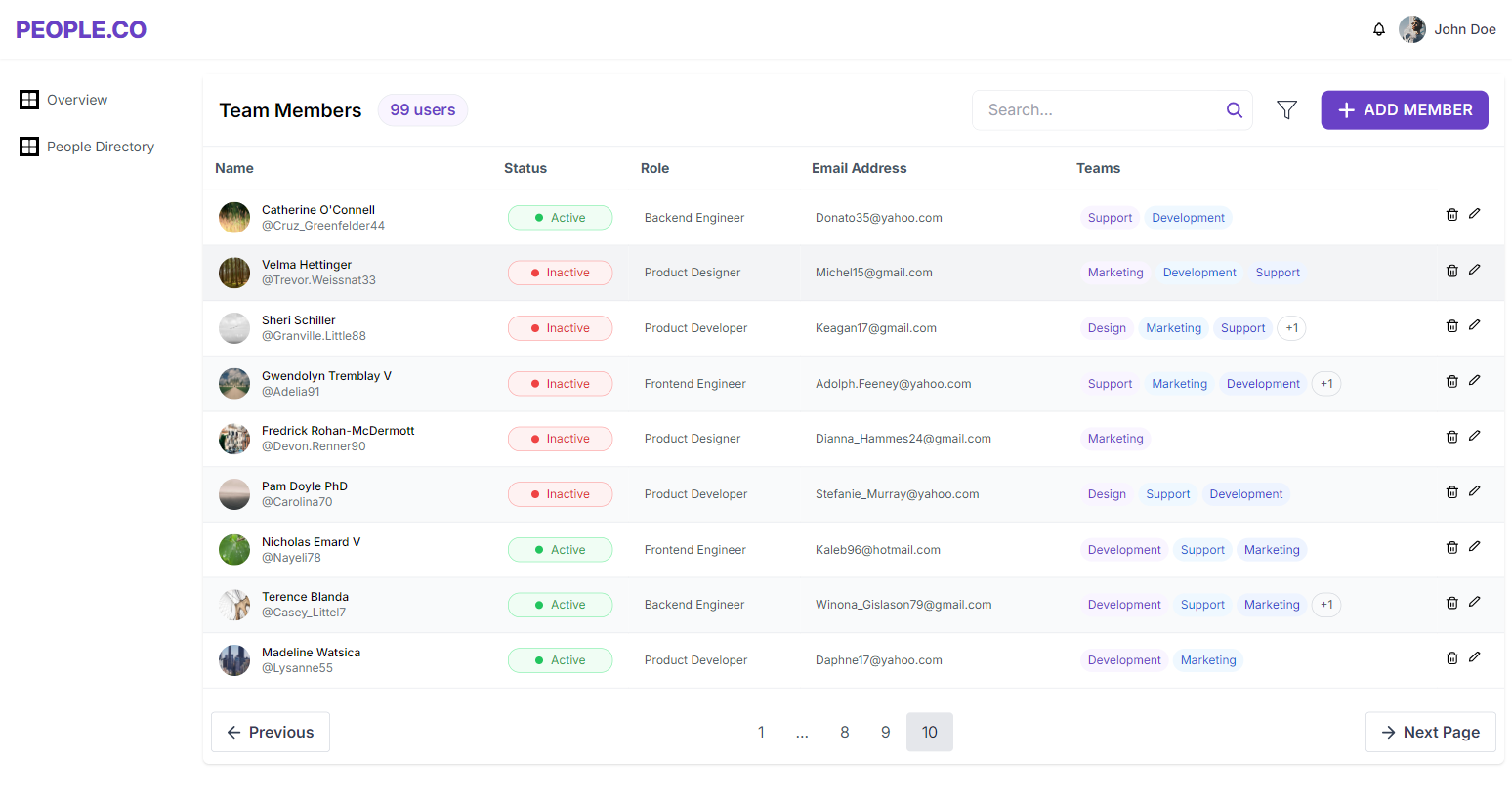Click the John Doe username text

(1465, 29)
